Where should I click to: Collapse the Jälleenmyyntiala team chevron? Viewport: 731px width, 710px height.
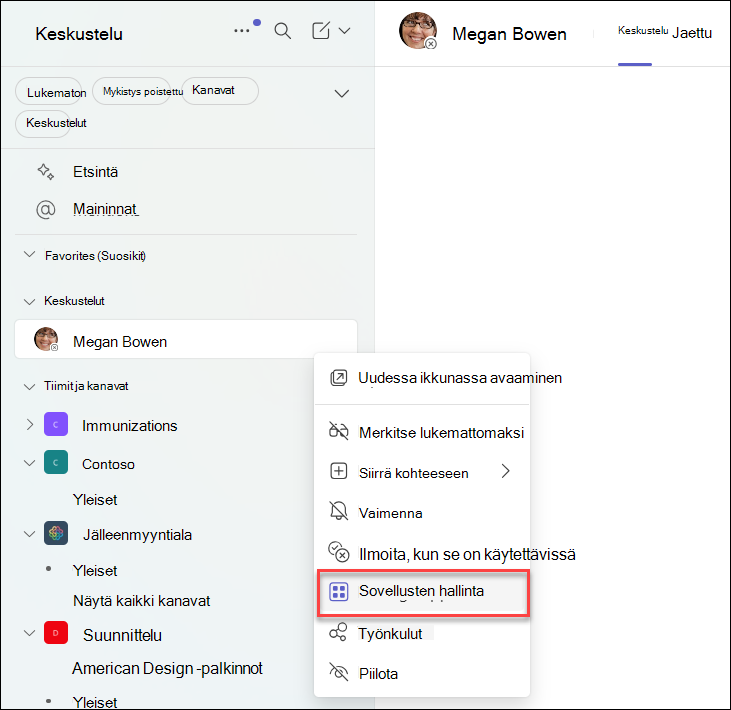[x=29, y=534]
